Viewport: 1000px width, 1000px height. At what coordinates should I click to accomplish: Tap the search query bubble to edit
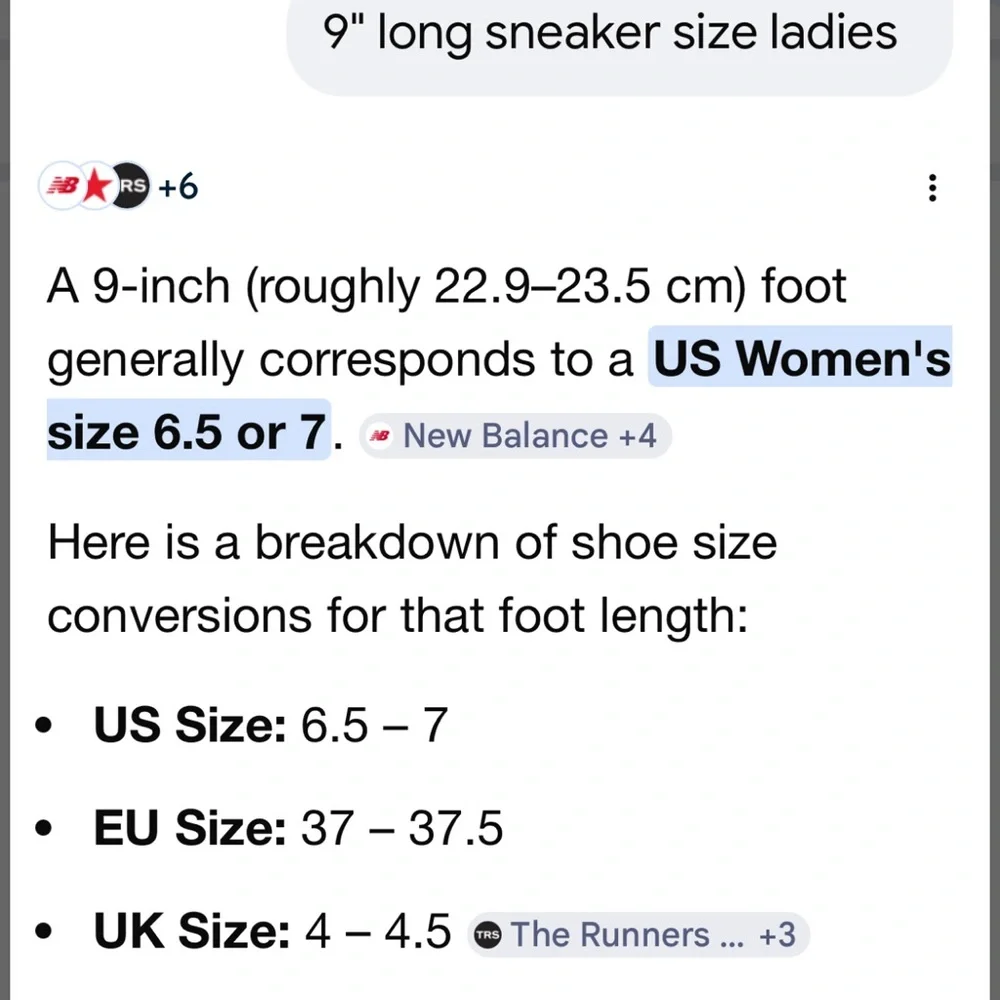click(x=611, y=36)
